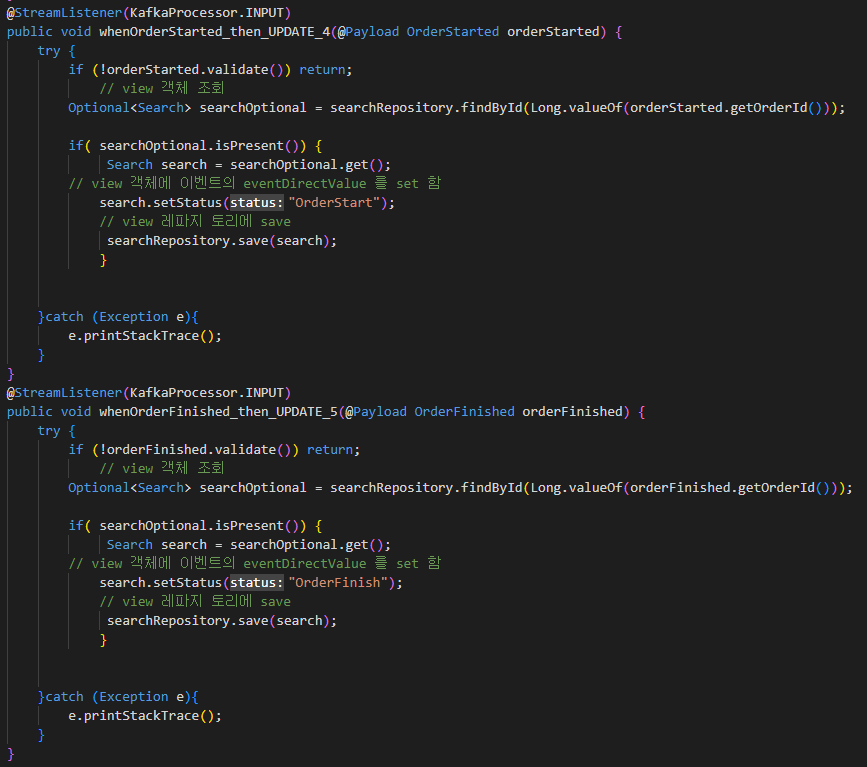Click the orderFinished.validate() condition
Image resolution: width=867 pixels, height=767 pixels.
[x=195, y=450]
